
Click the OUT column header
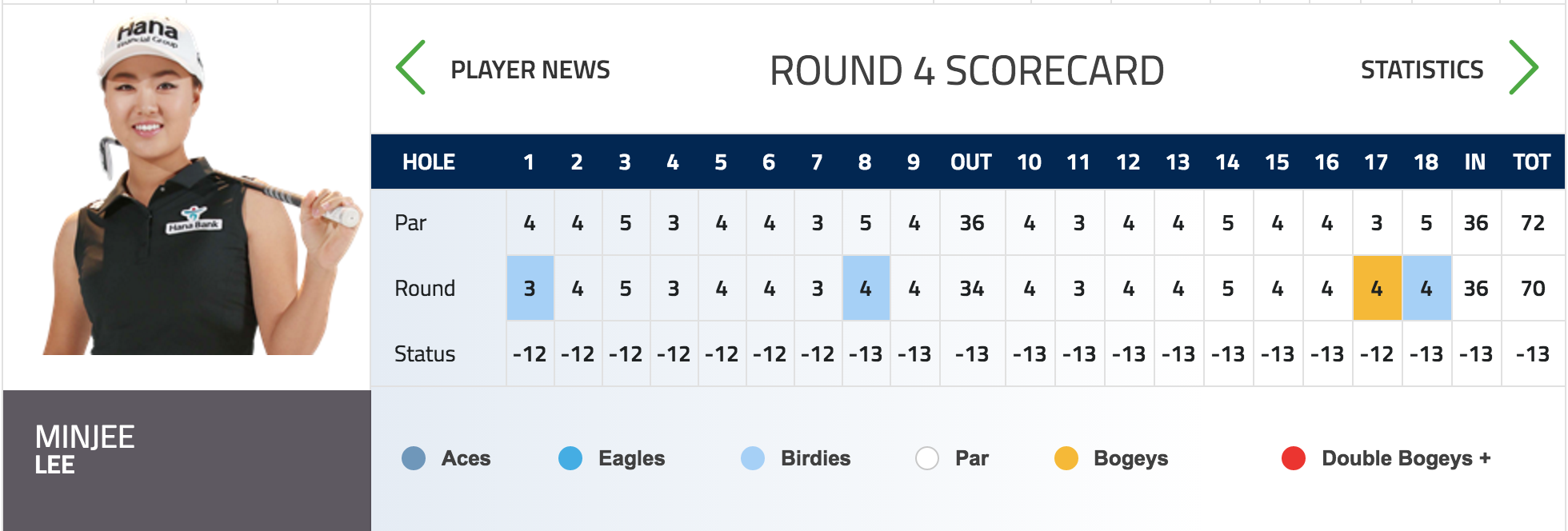click(x=971, y=162)
